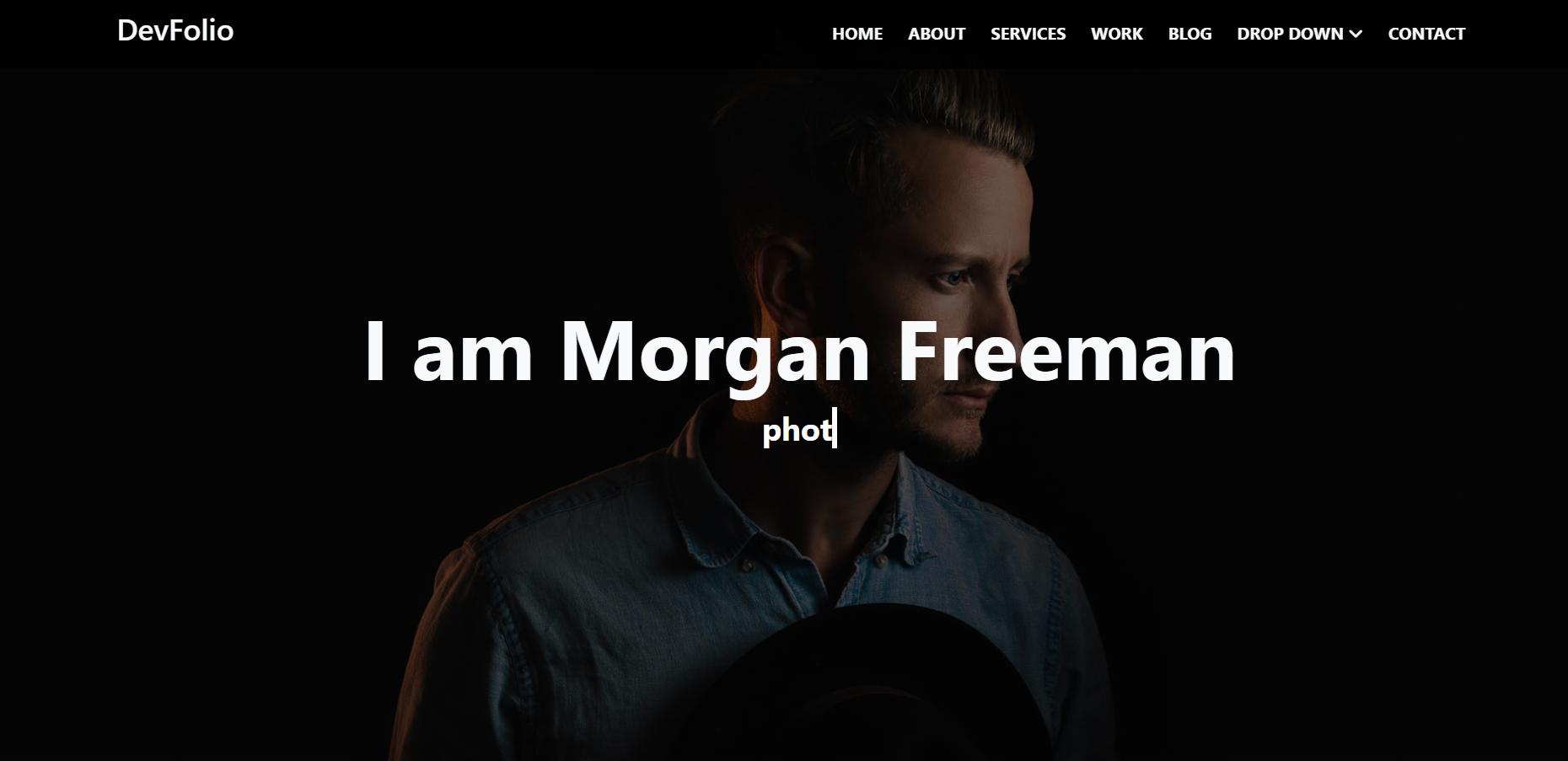Image resolution: width=1568 pixels, height=761 pixels.
Task: Click the chevron arrow beside DROP DOWN
Action: coord(1356,35)
